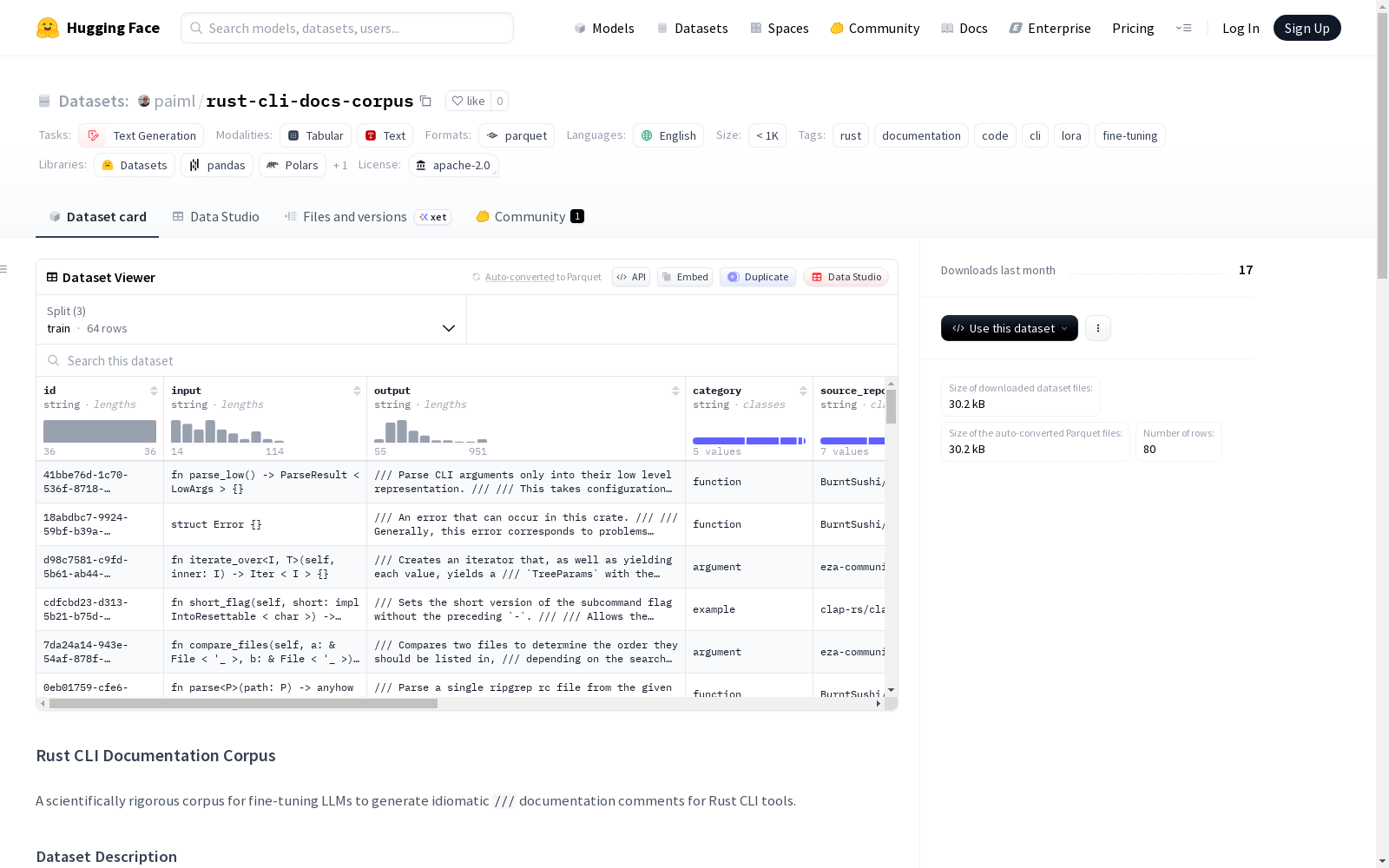Sort by the category column icon
Image resolution: width=1389 pixels, height=868 pixels.
coord(803,391)
